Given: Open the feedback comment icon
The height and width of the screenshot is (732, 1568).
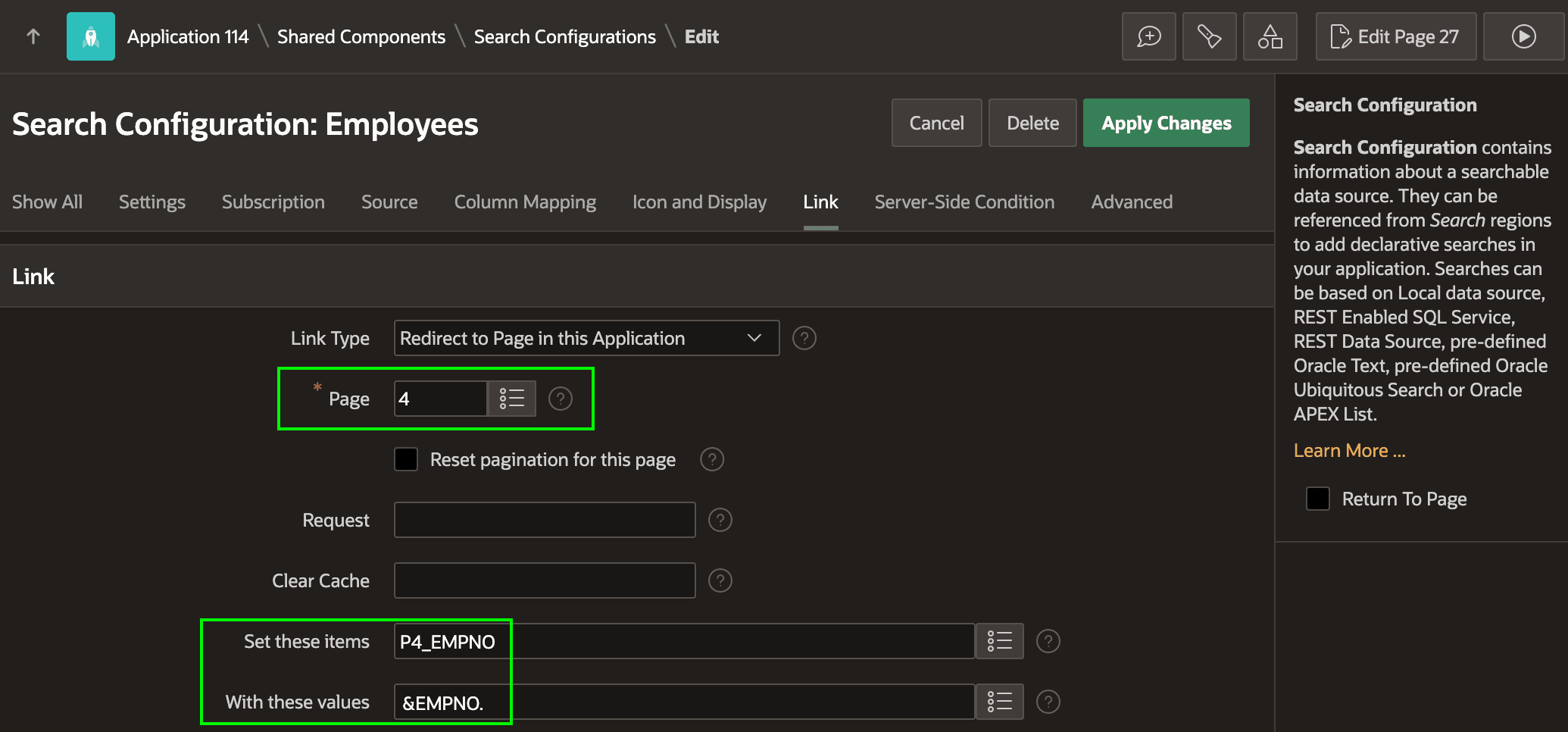Looking at the screenshot, I should (x=1149, y=36).
